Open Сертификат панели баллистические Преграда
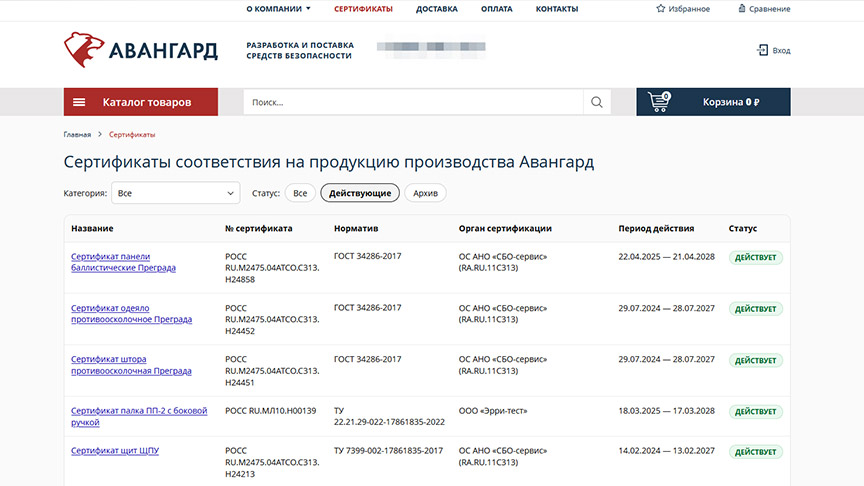 pyautogui.click(x=123, y=262)
